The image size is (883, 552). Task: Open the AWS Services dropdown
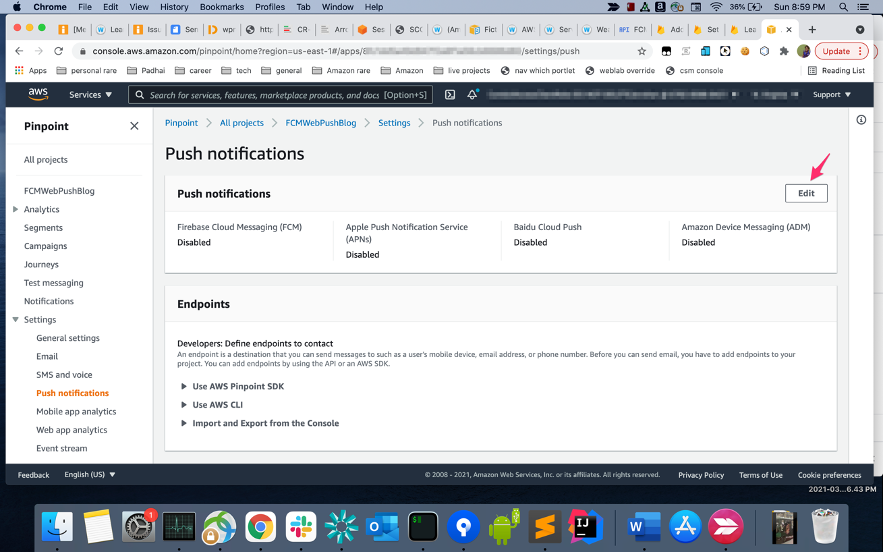click(x=90, y=95)
